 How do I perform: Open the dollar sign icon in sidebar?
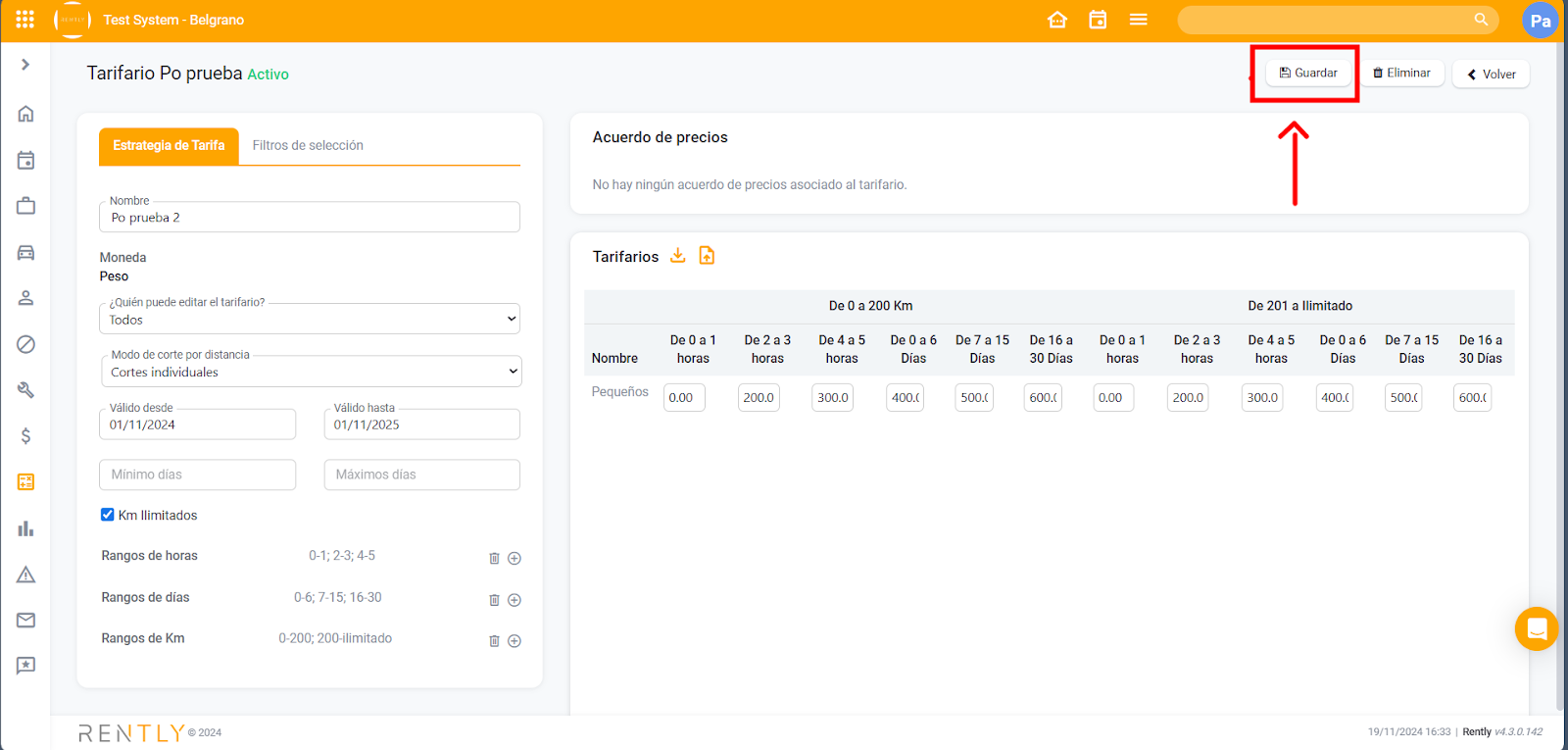pyautogui.click(x=25, y=435)
